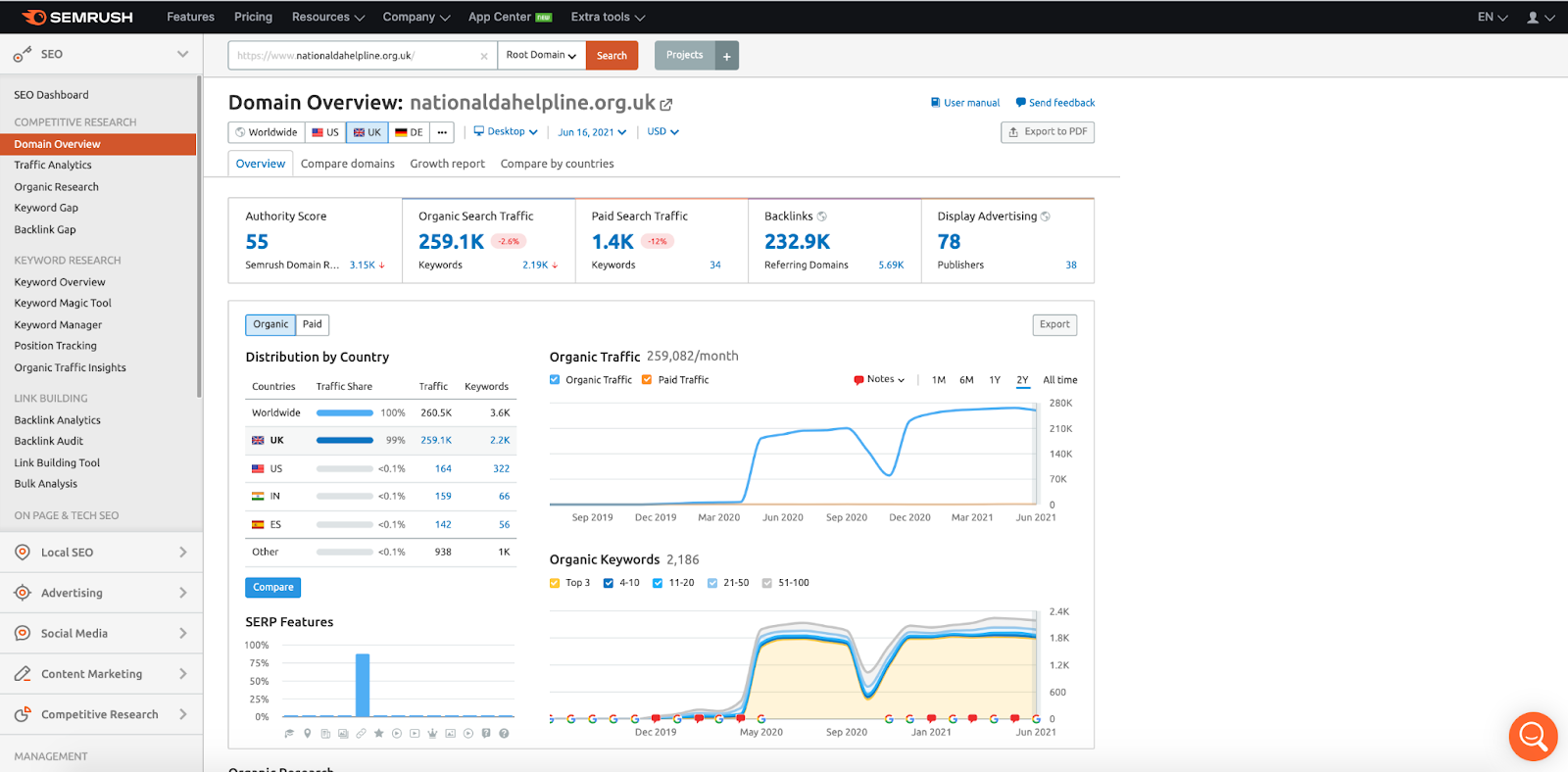Screen dimensions: 1568x772
Task: Click the Local SEO pin icon
Action: pyautogui.click(x=23, y=553)
